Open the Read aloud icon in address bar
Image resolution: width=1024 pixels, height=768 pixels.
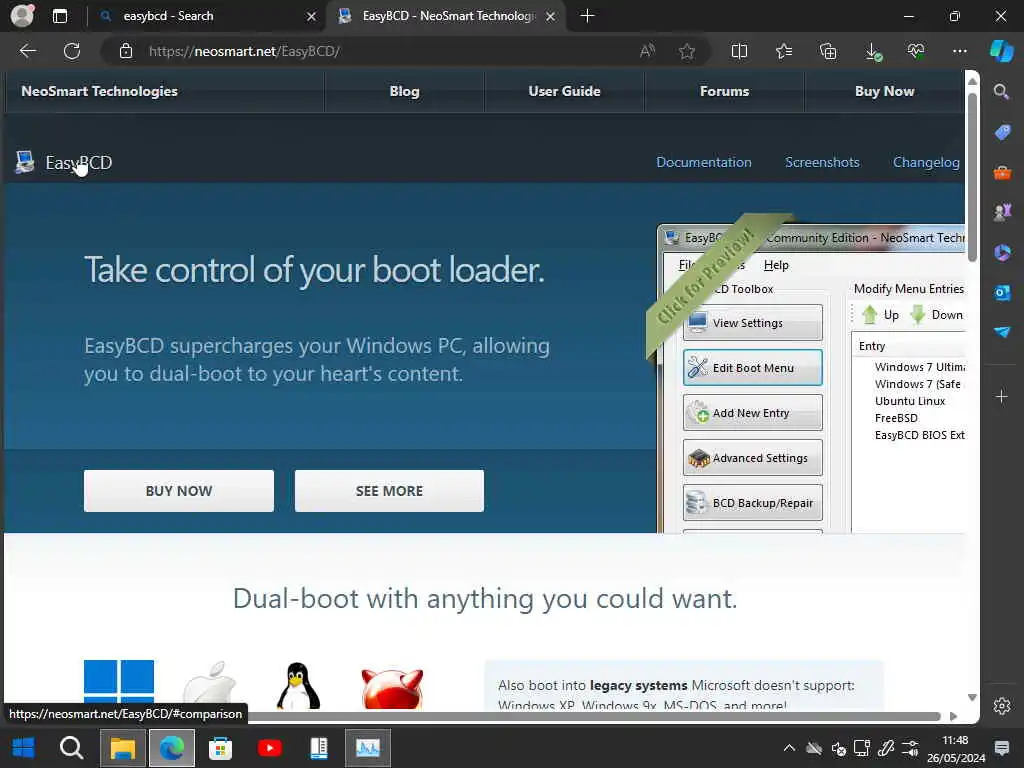647,51
